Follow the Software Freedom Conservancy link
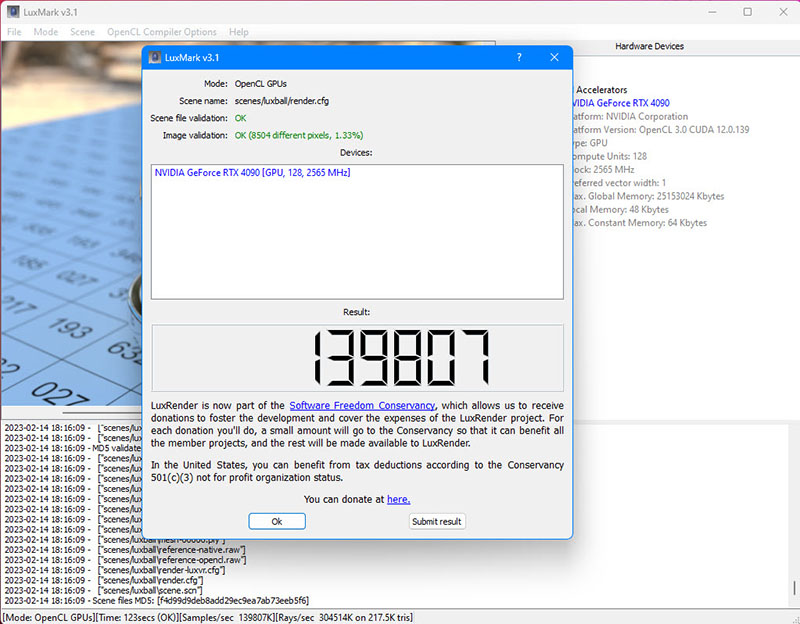 pos(362,405)
